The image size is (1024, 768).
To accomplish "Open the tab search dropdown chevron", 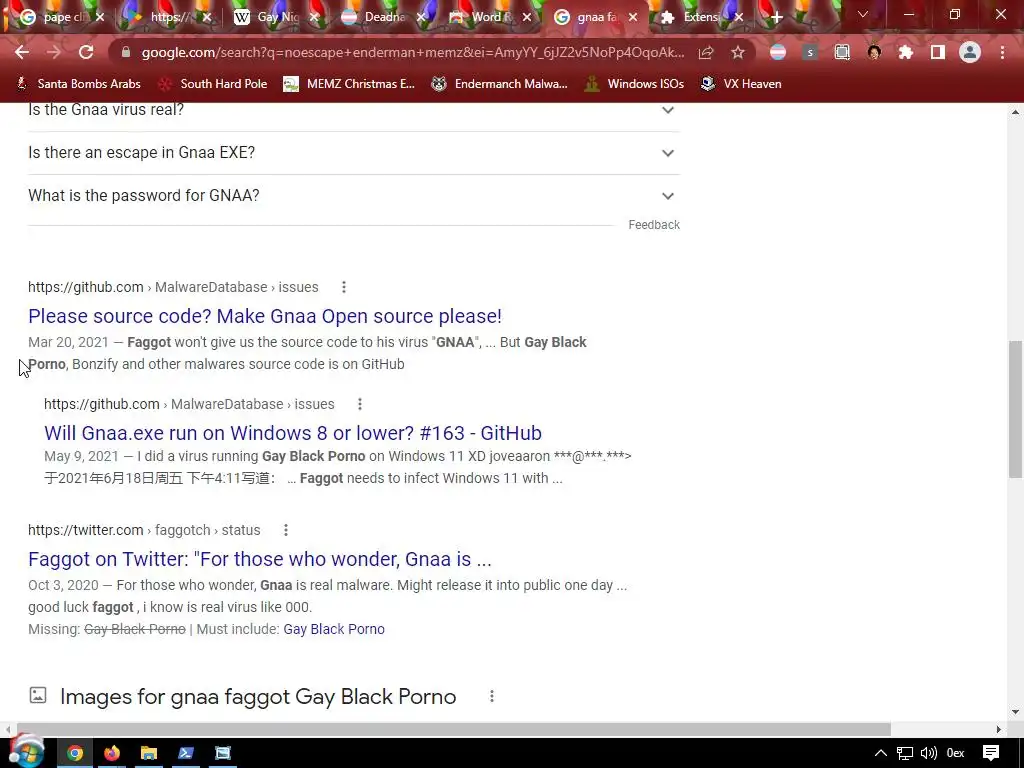I will click(x=863, y=14).
